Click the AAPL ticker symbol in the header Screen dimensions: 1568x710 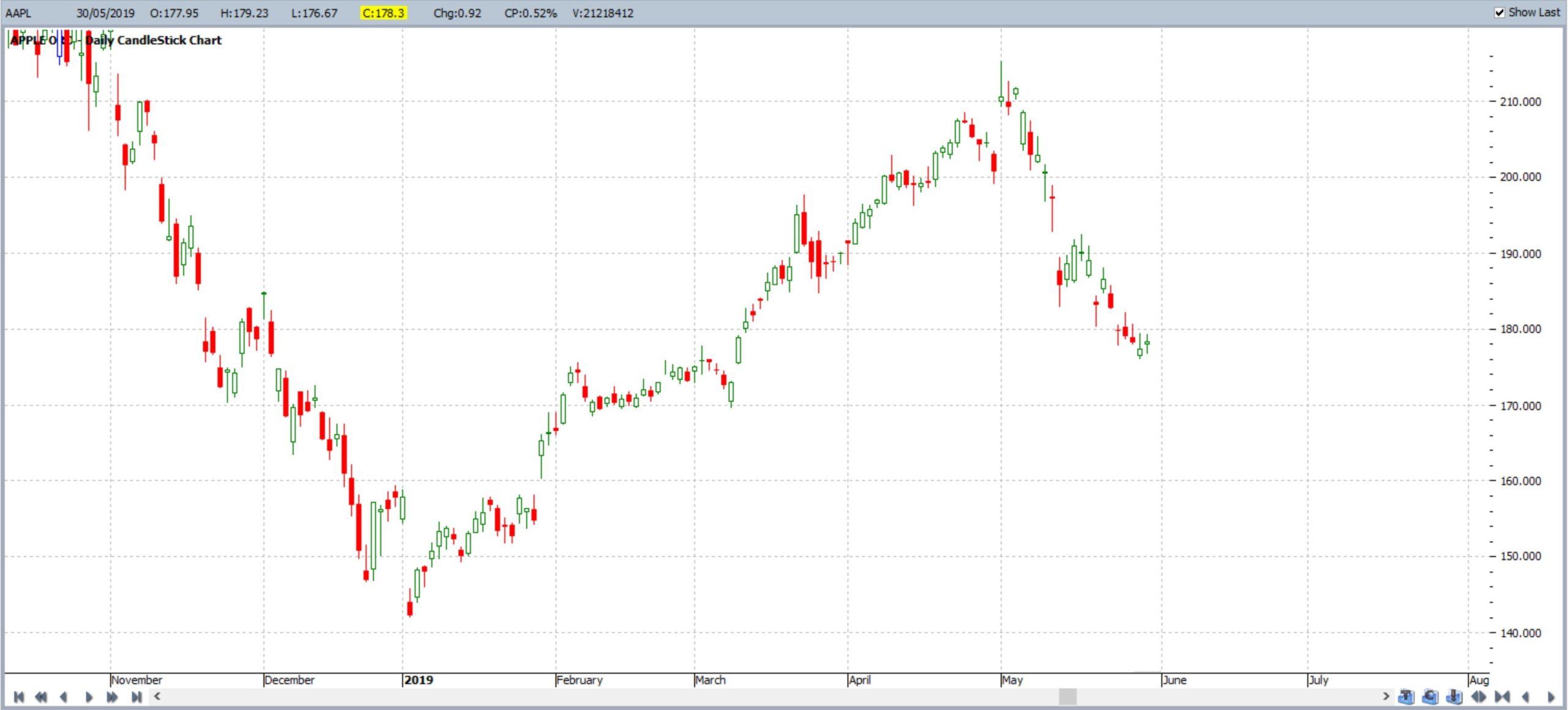pyautogui.click(x=18, y=13)
